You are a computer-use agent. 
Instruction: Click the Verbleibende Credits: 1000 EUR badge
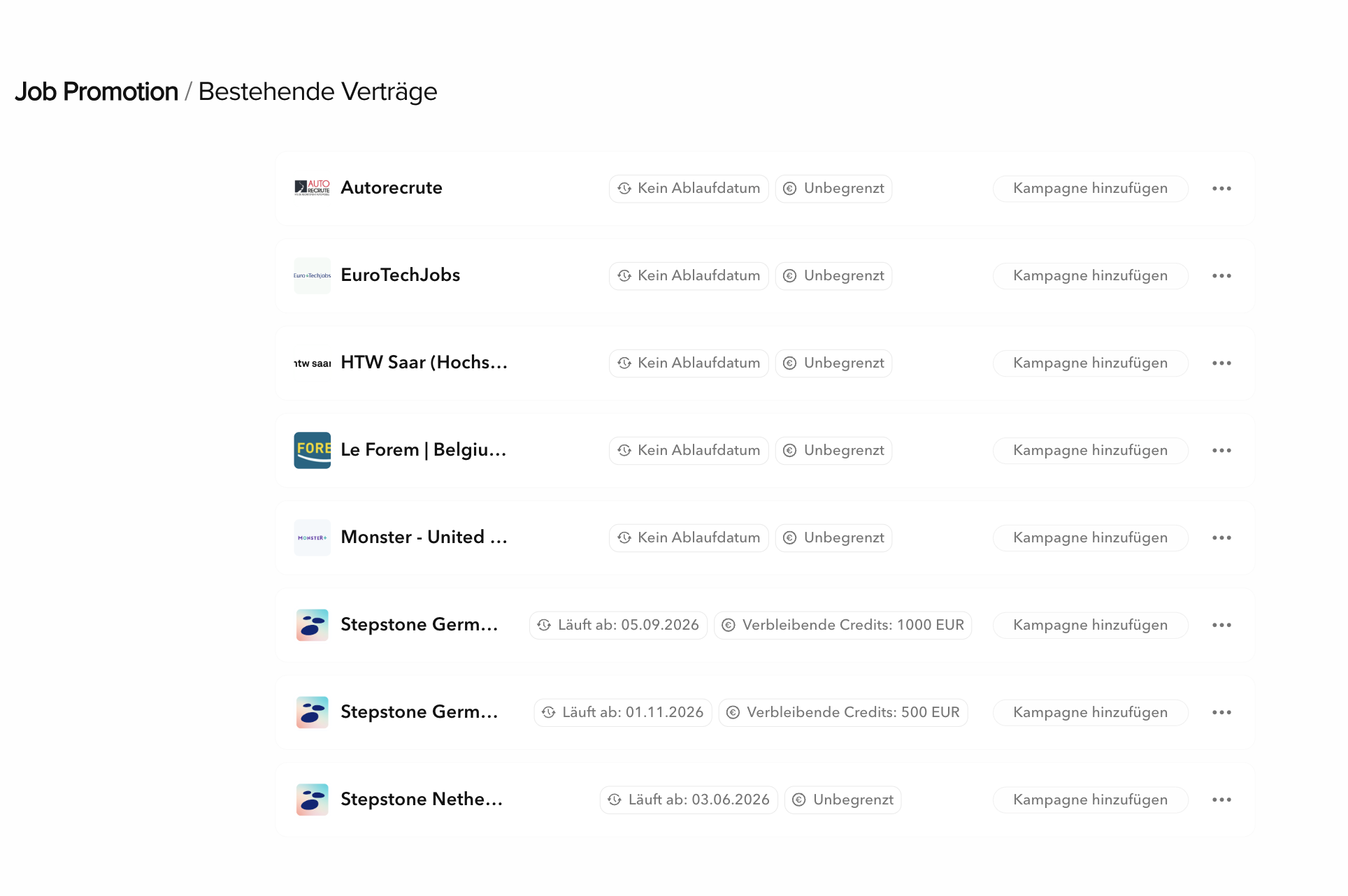842,626
